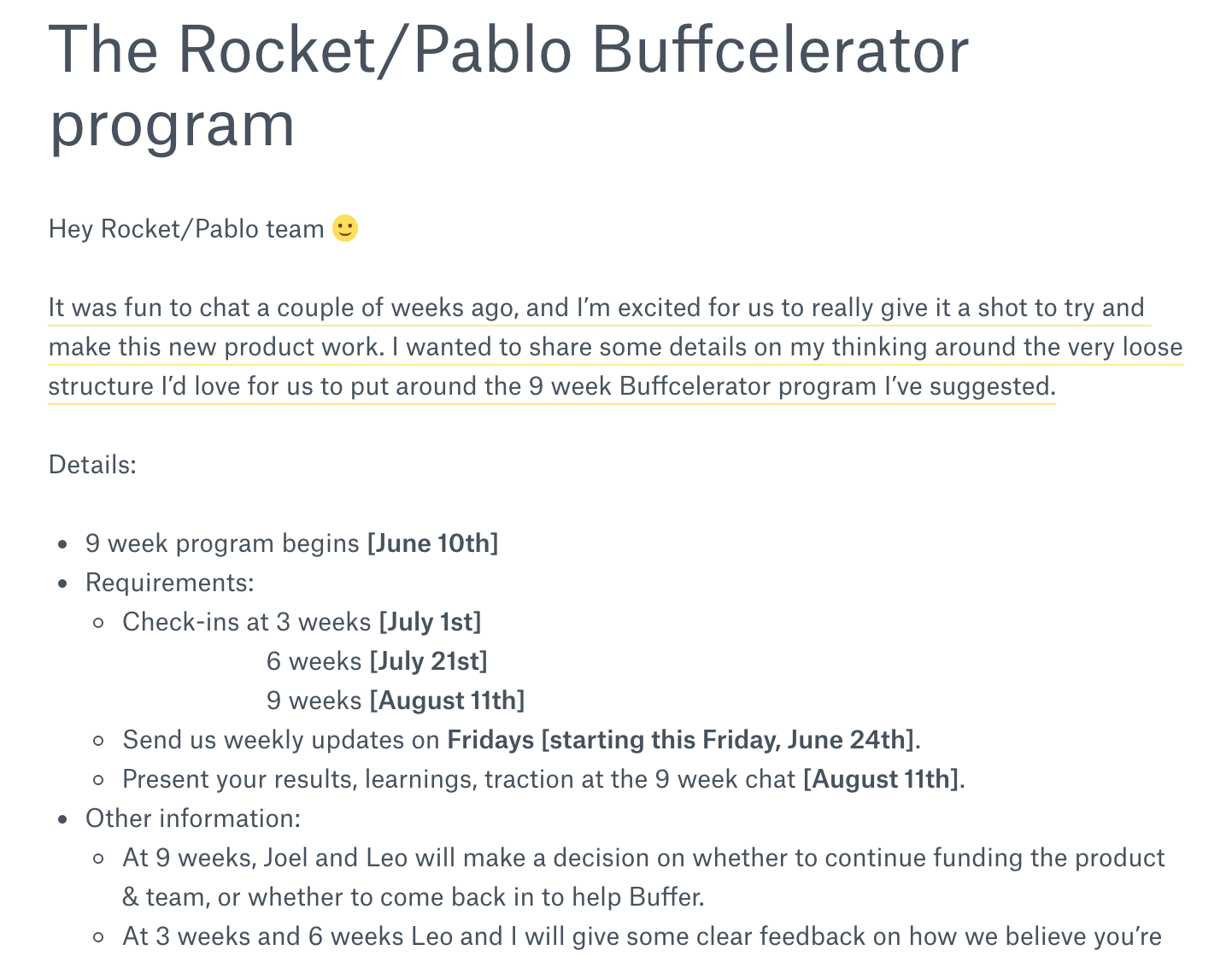1232x962 pixels.
Task: Click the 'Other information:' bullet item
Action: point(193,818)
